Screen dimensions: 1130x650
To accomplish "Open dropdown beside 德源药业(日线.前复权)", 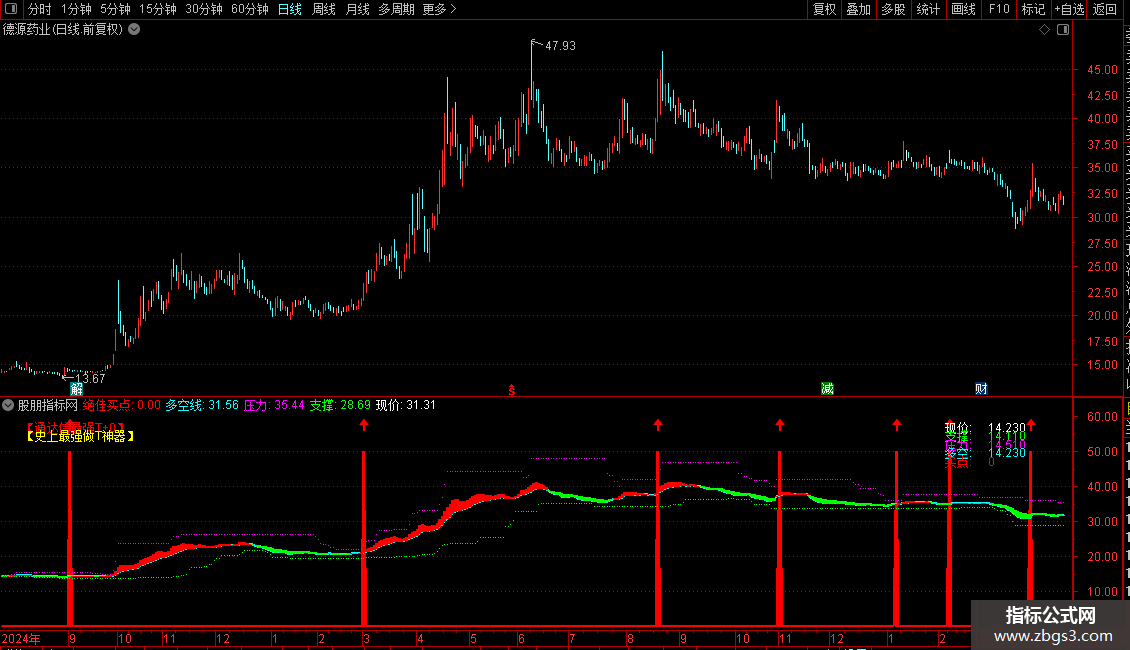I will click(x=134, y=30).
